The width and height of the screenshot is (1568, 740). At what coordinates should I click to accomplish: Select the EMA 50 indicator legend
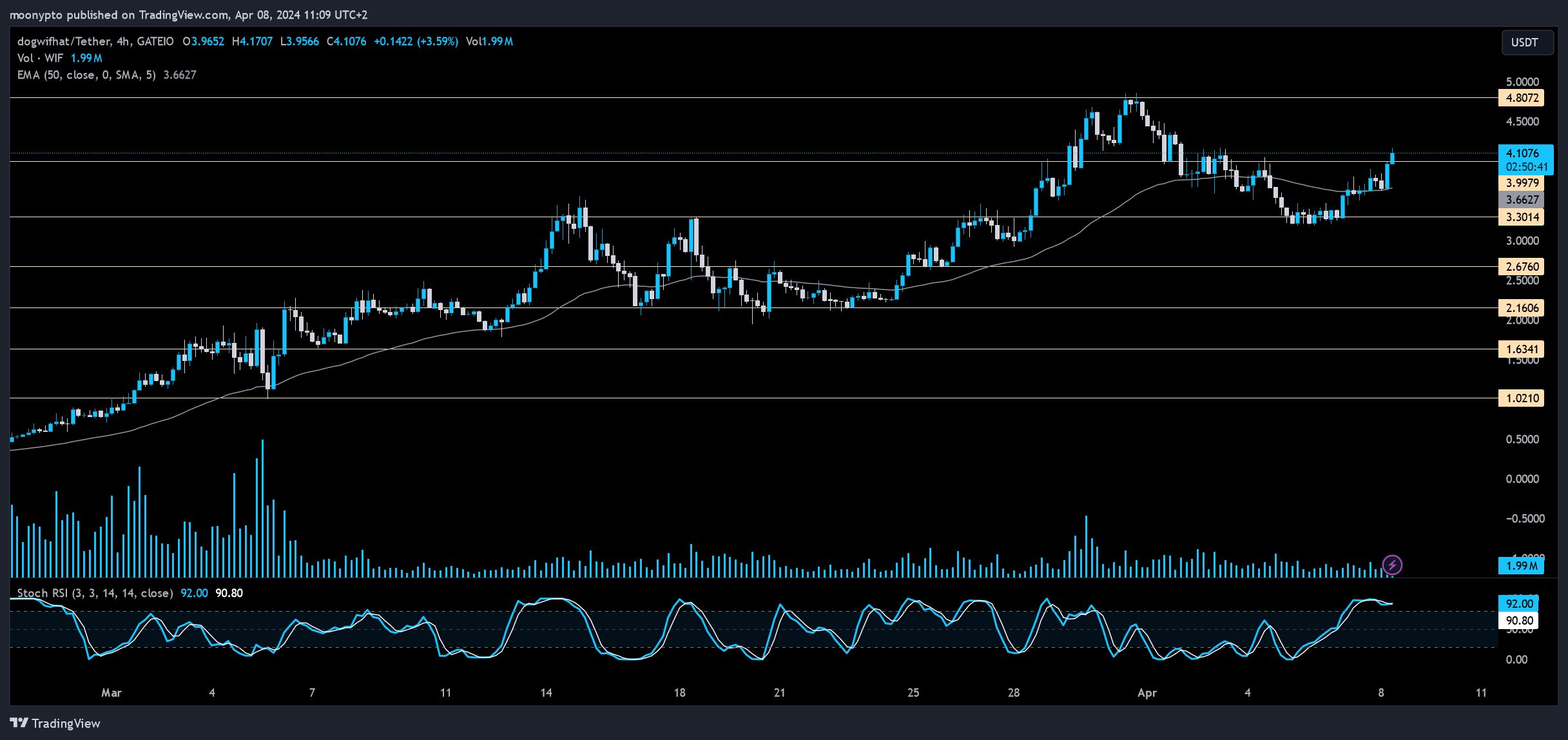pyautogui.click(x=106, y=75)
